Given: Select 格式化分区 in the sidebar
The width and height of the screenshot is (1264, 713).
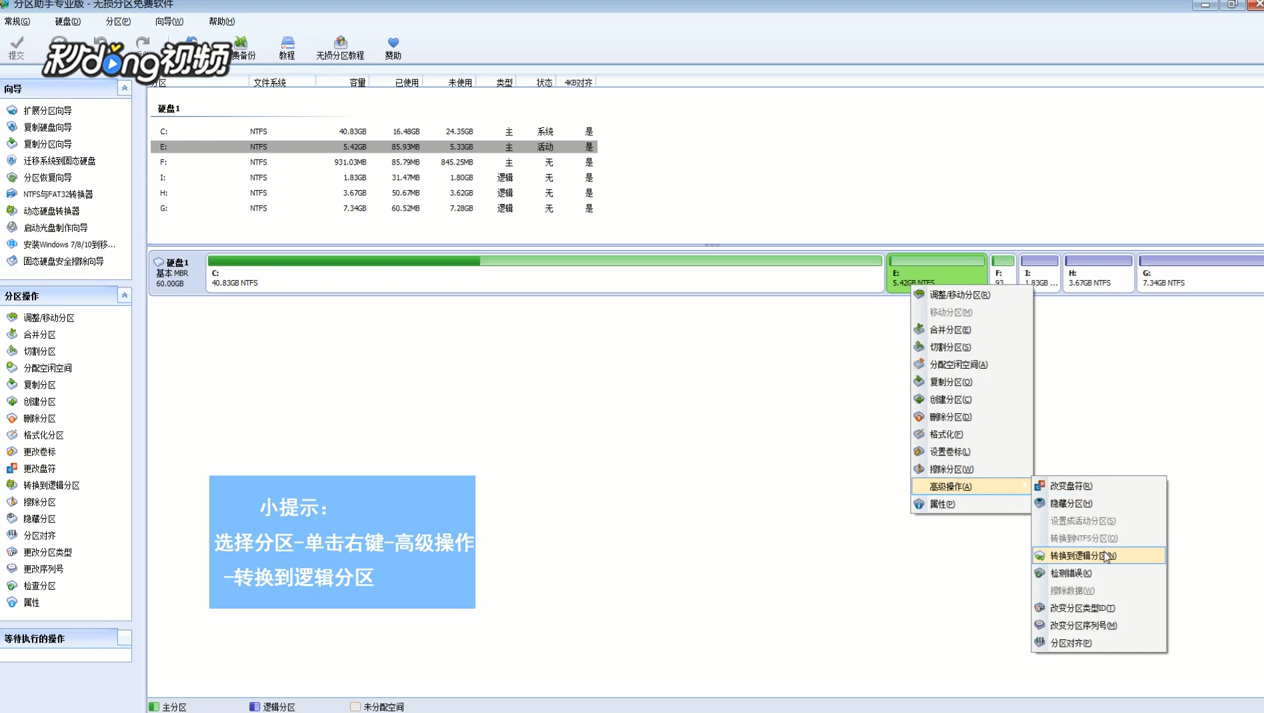Looking at the screenshot, I should tap(43, 436).
